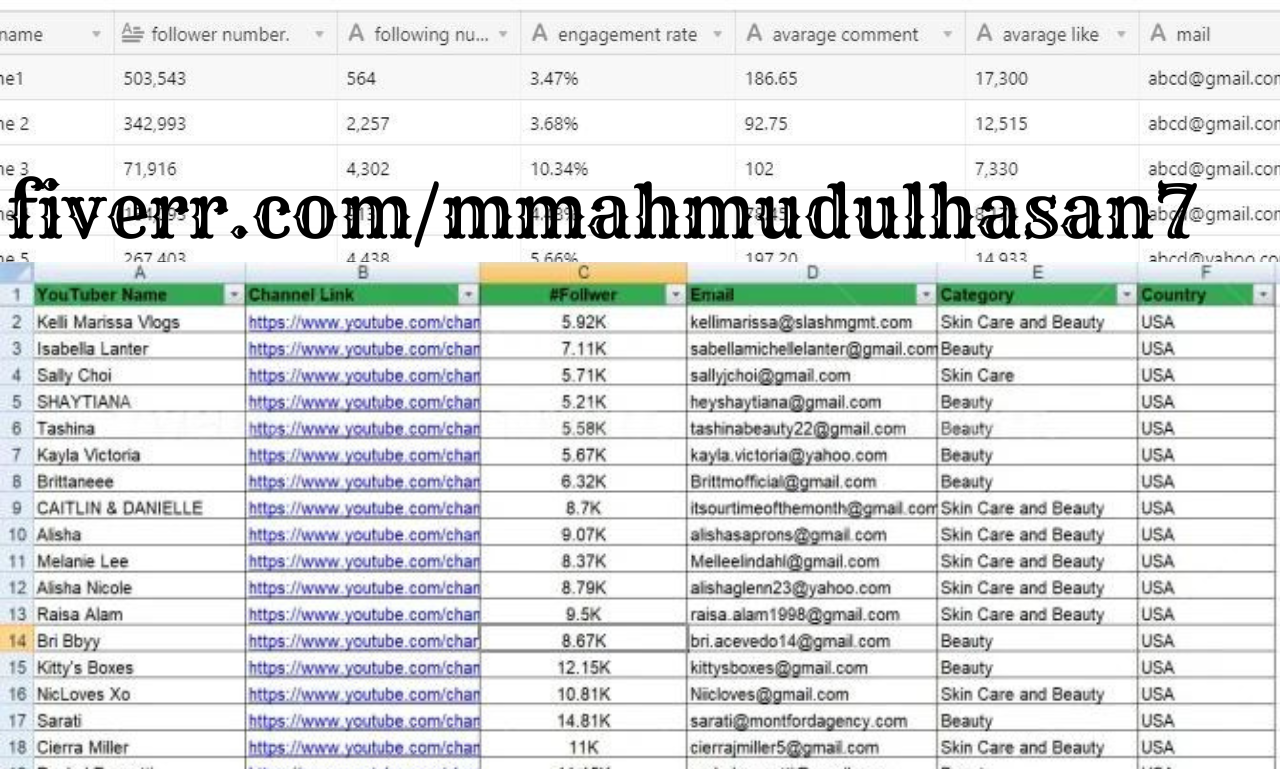The width and height of the screenshot is (1280, 769).
Task: Open the Country column filter dropdown
Action: pyautogui.click(x=1264, y=295)
